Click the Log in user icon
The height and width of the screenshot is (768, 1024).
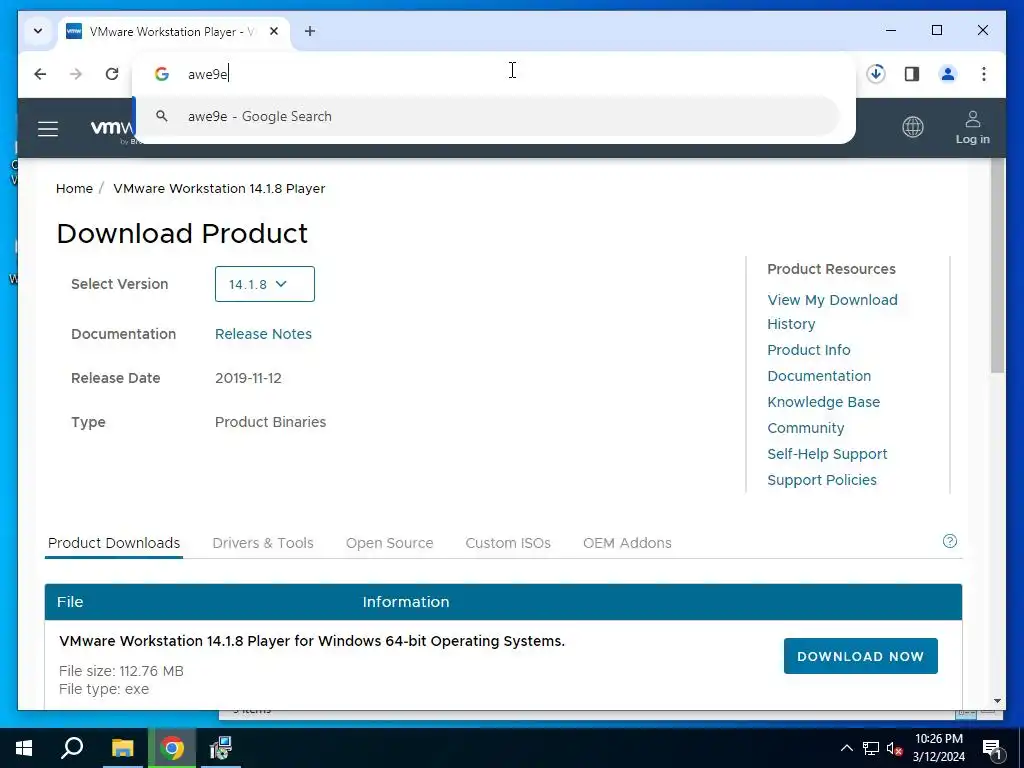(972, 127)
